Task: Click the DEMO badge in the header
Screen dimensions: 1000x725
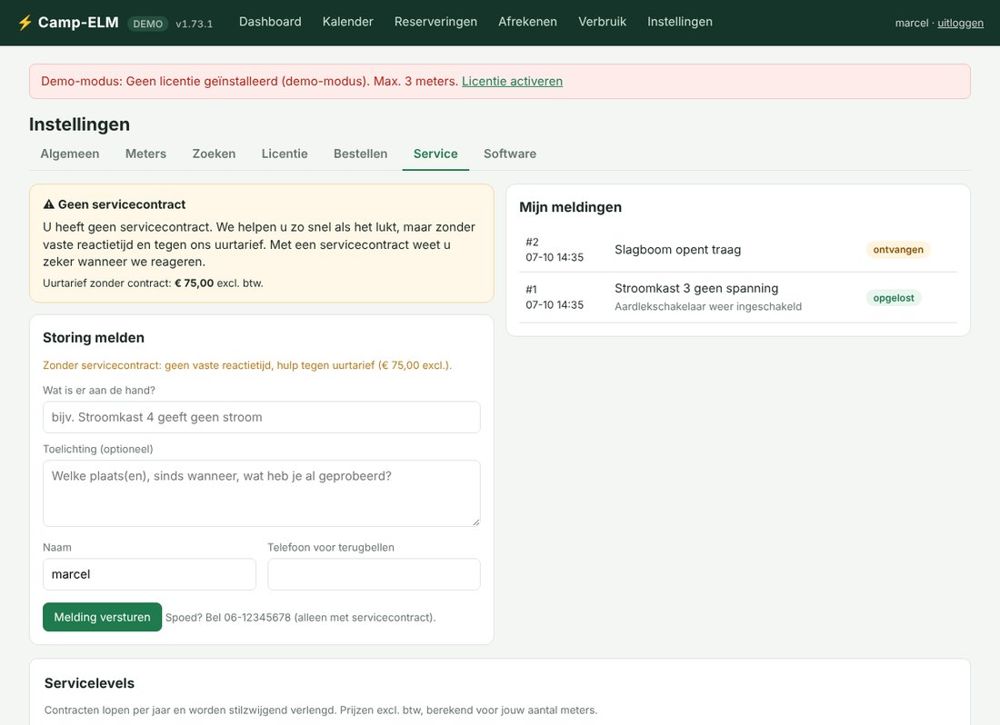Action: click(x=148, y=24)
